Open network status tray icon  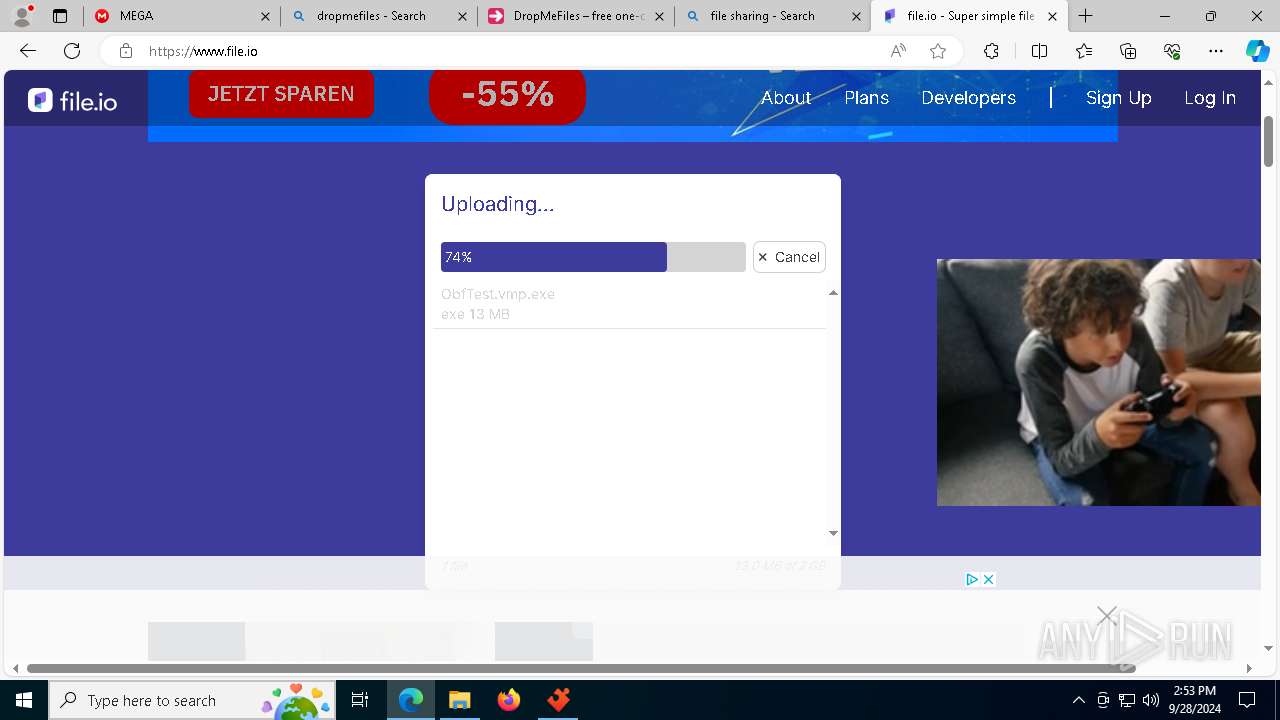(x=1127, y=700)
